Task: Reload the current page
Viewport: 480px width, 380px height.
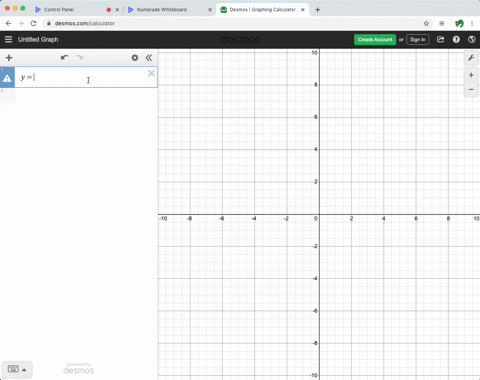Action: pos(33,23)
